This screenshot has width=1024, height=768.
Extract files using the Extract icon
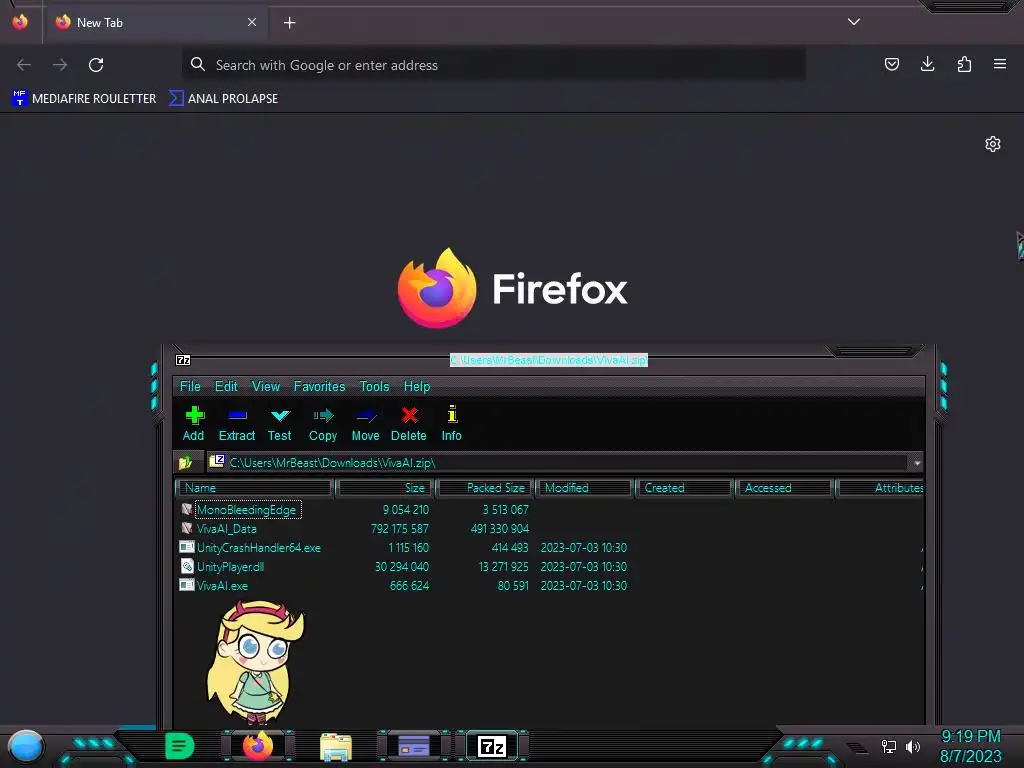pyautogui.click(x=236, y=423)
